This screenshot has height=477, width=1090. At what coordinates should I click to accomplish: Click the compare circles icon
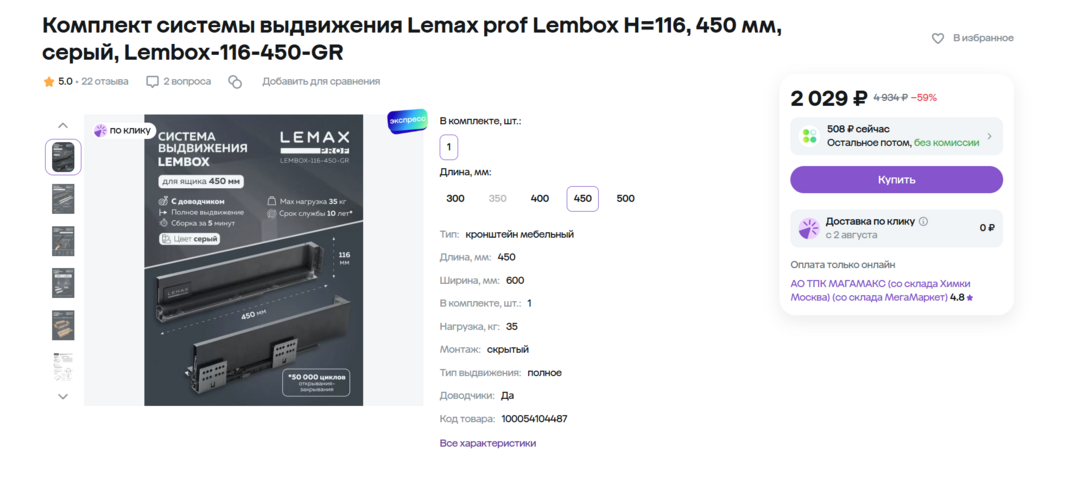pyautogui.click(x=235, y=82)
